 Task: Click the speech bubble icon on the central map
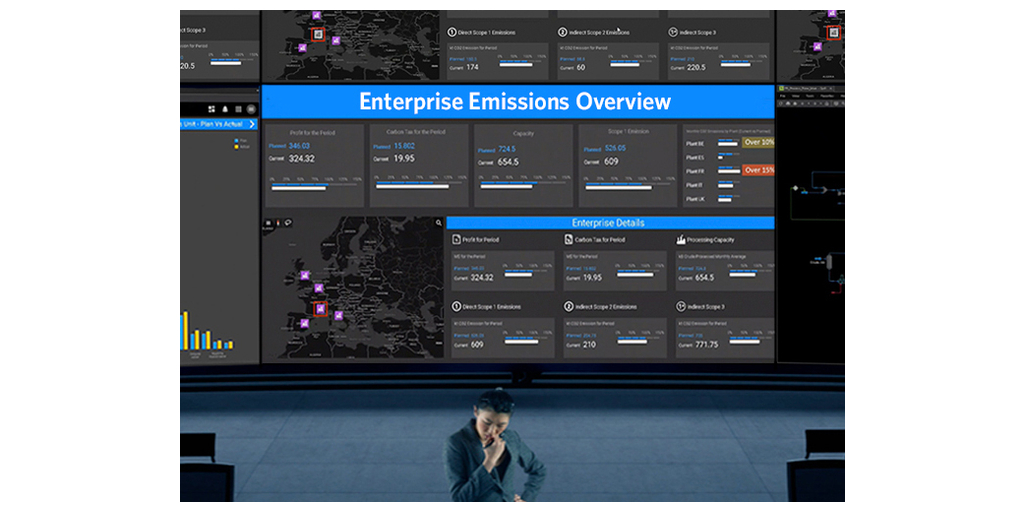[x=288, y=222]
